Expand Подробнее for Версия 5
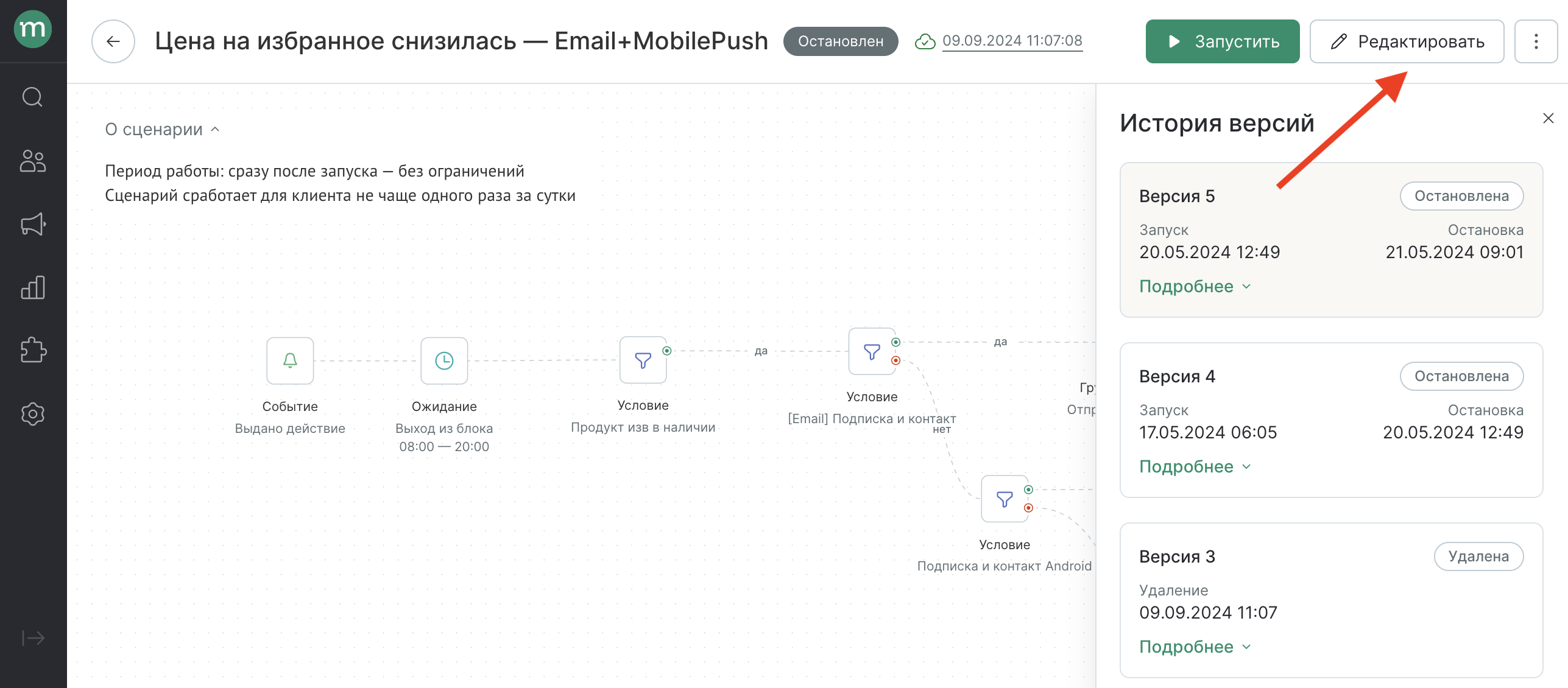Viewport: 1568px width, 688px height. [1195, 286]
